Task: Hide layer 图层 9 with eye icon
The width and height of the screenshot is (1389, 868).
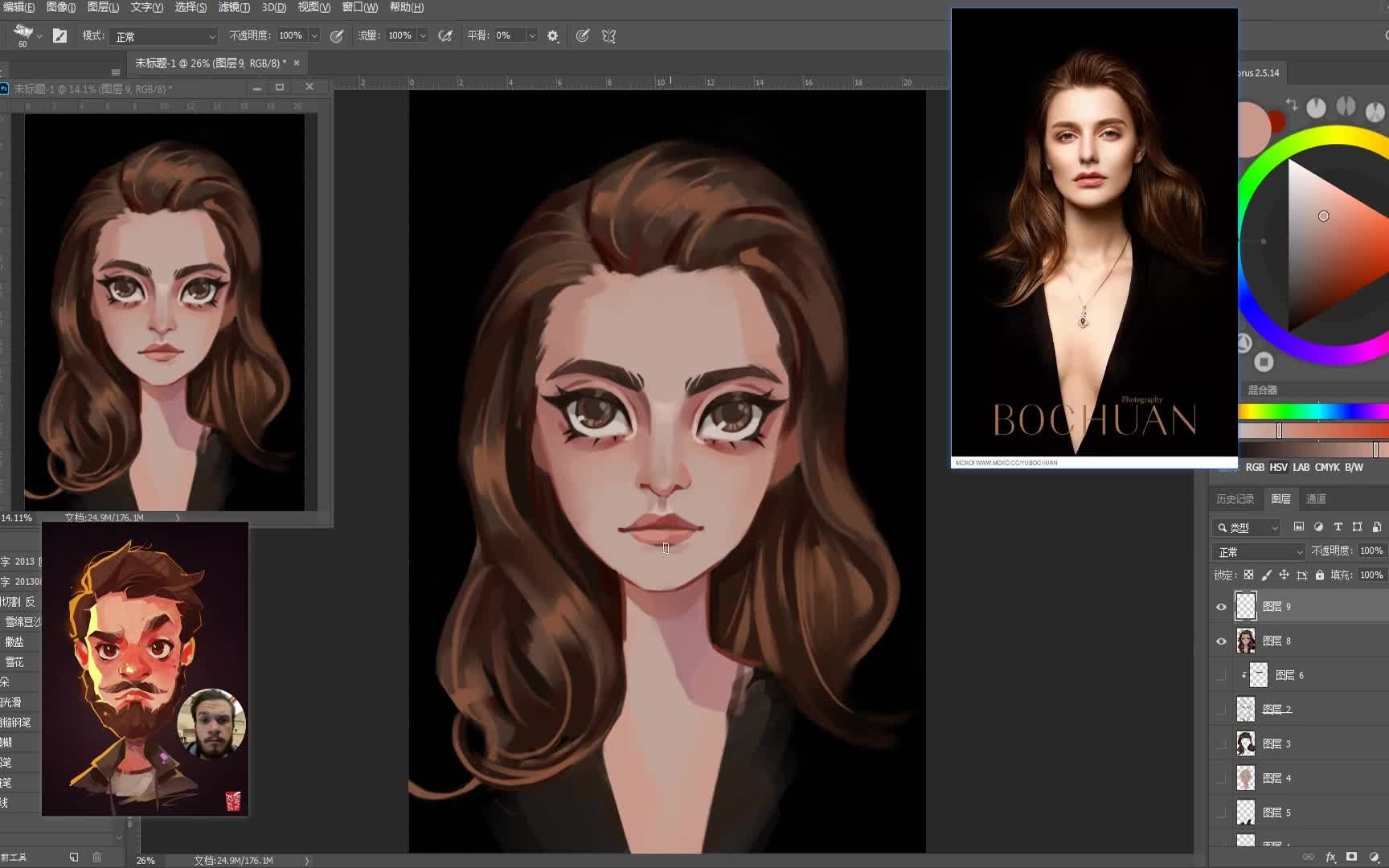Action: [x=1221, y=607]
